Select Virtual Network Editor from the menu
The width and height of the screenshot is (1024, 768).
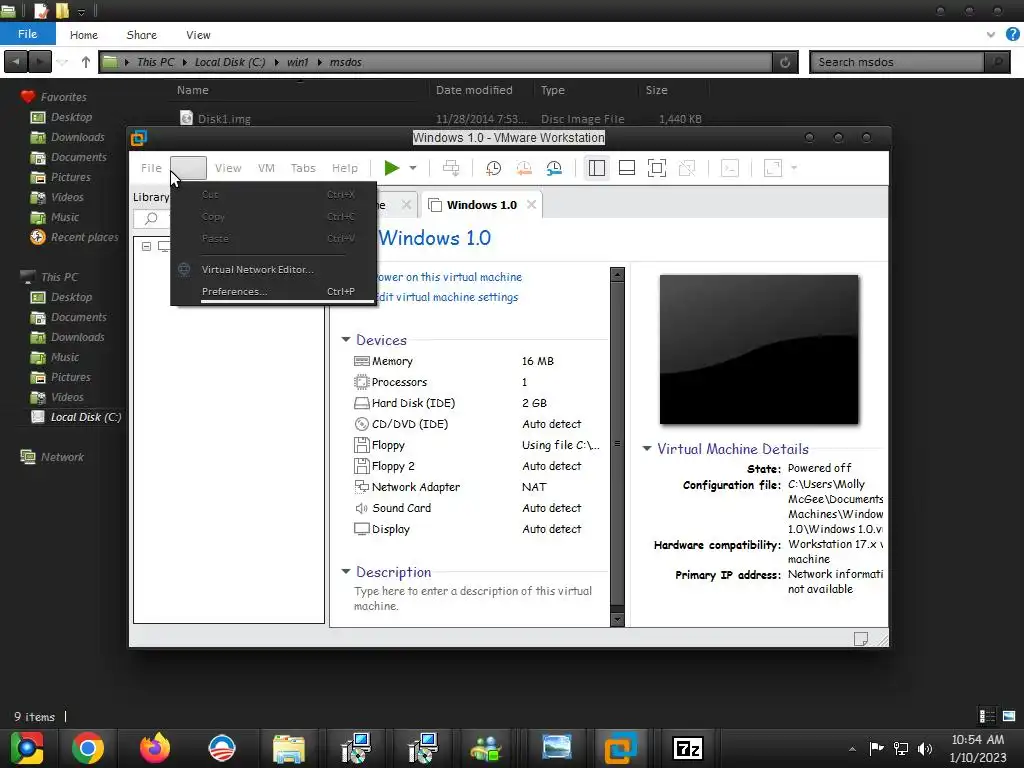tap(273, 269)
